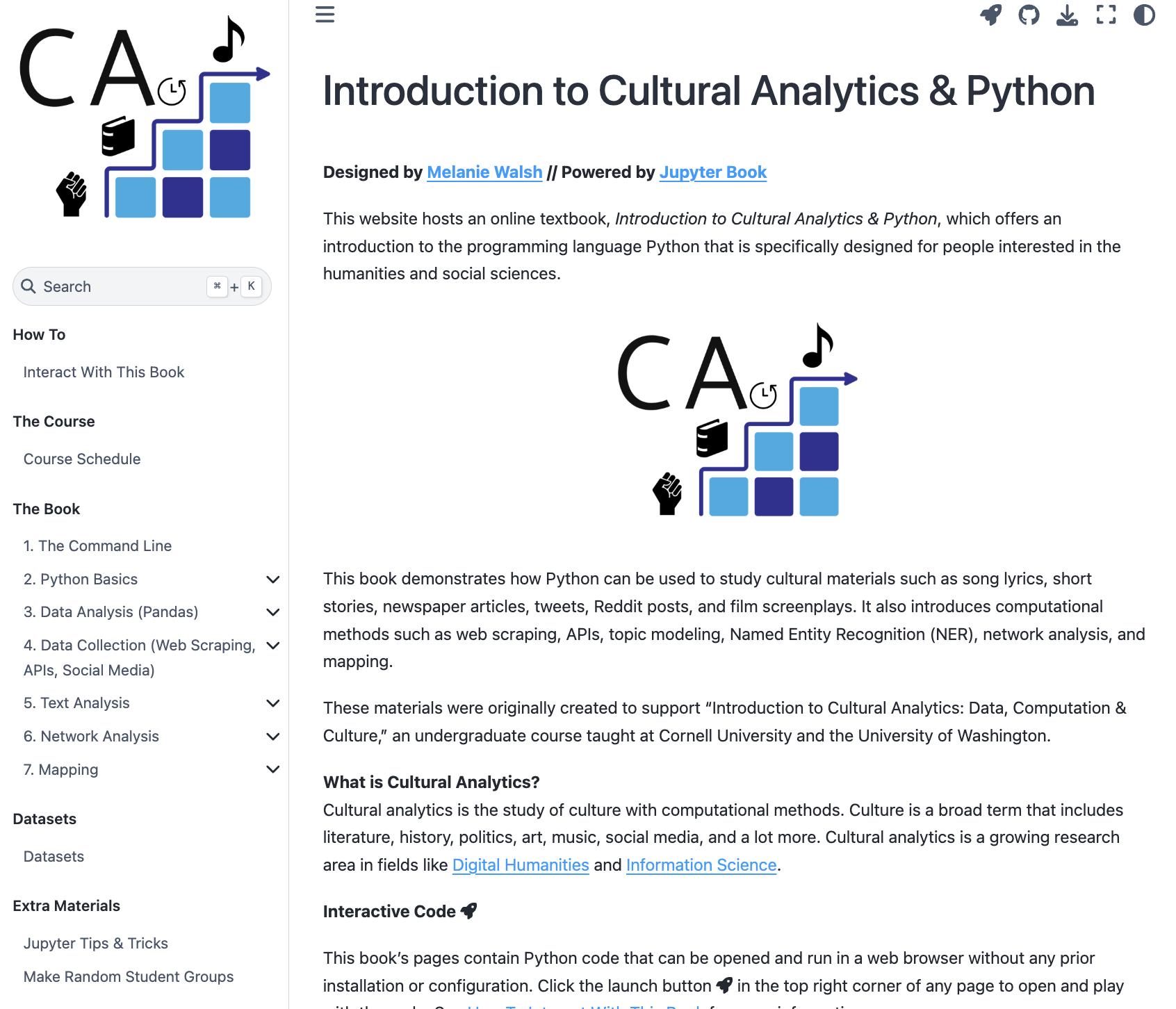The width and height of the screenshot is (1176, 1009).
Task: Click the large CA logo image in content
Action: pyautogui.click(x=737, y=420)
